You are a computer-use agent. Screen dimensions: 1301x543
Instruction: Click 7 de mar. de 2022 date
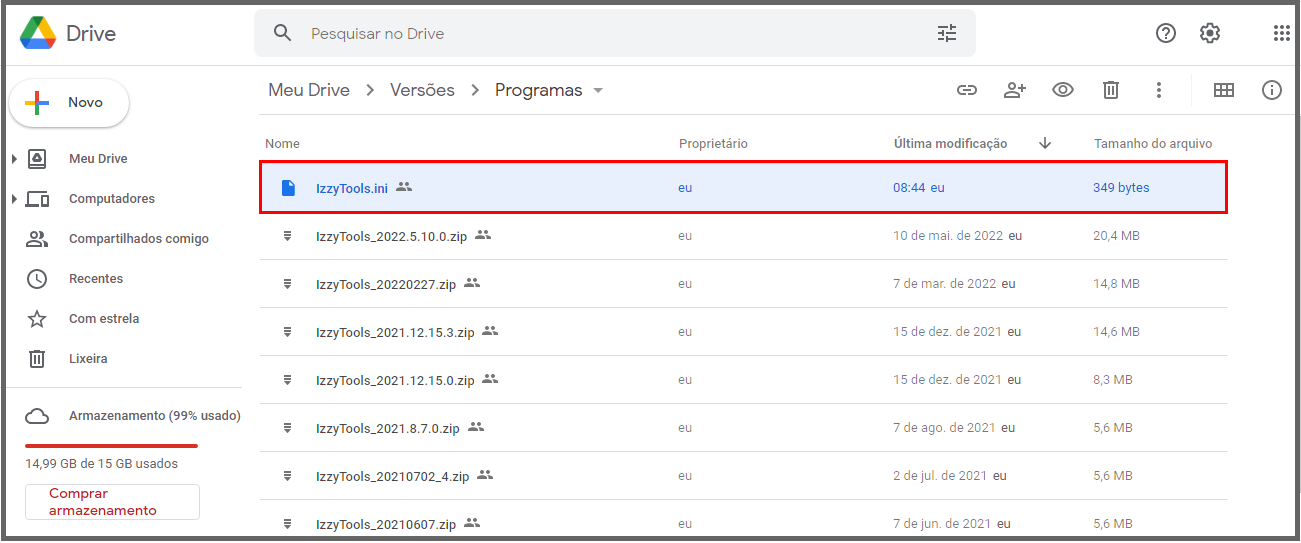[945, 284]
